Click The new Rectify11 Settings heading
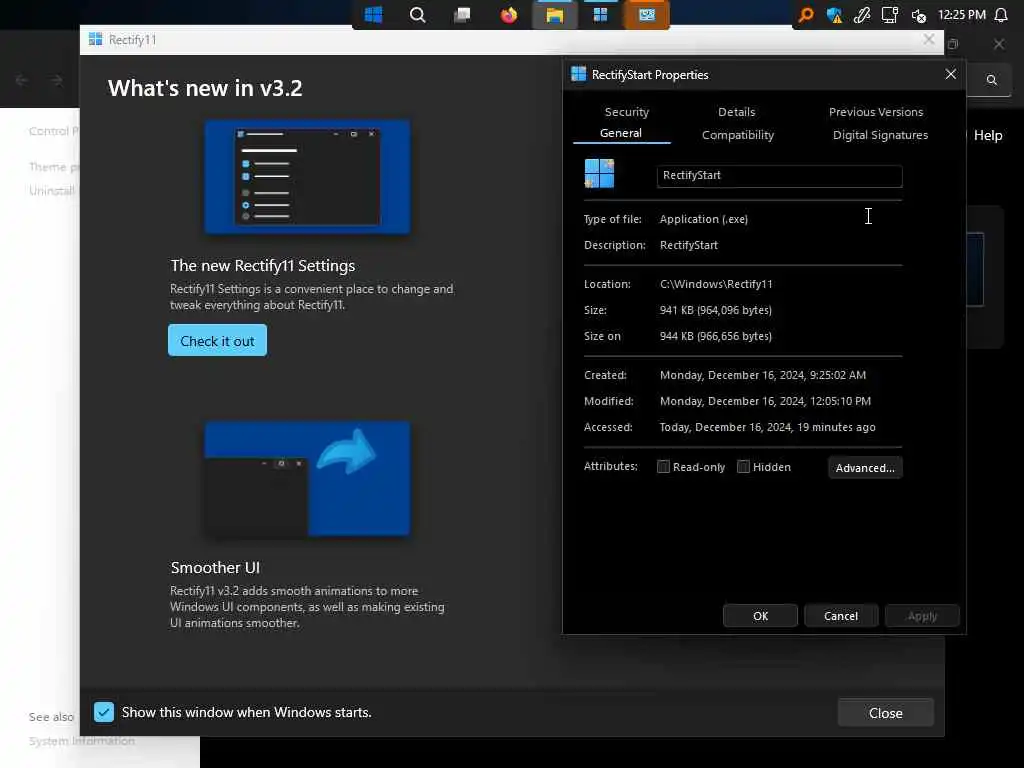 263,266
